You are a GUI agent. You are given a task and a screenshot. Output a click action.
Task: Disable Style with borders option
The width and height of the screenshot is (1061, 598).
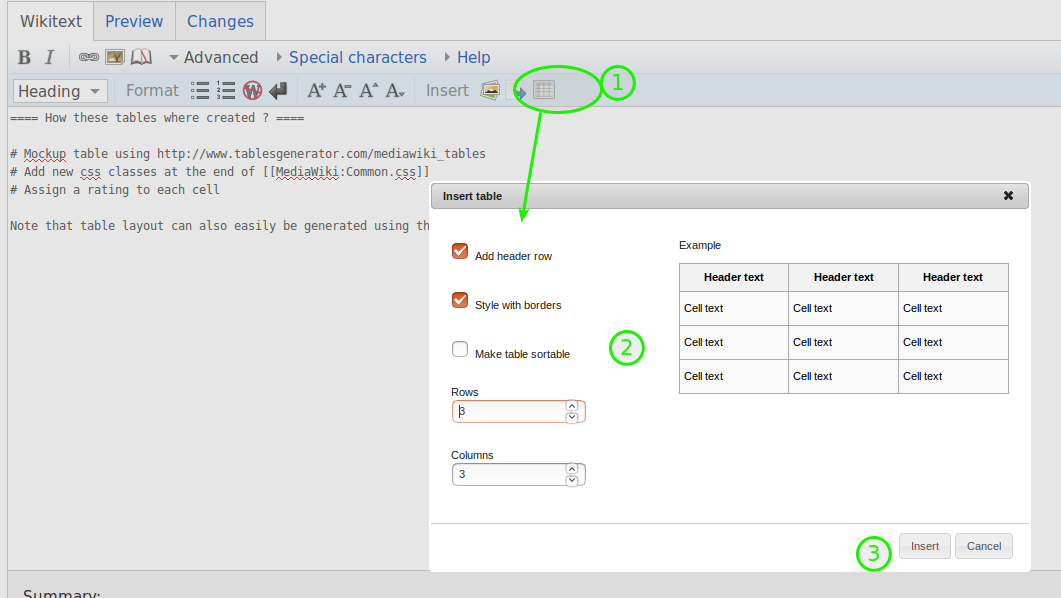pos(460,300)
